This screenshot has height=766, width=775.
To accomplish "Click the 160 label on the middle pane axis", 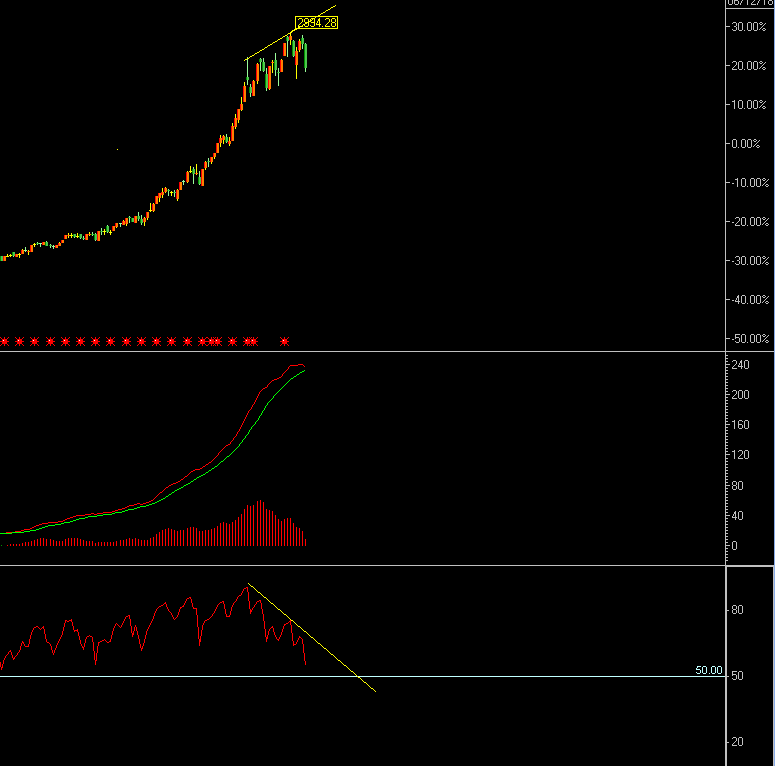I will tap(740, 425).
